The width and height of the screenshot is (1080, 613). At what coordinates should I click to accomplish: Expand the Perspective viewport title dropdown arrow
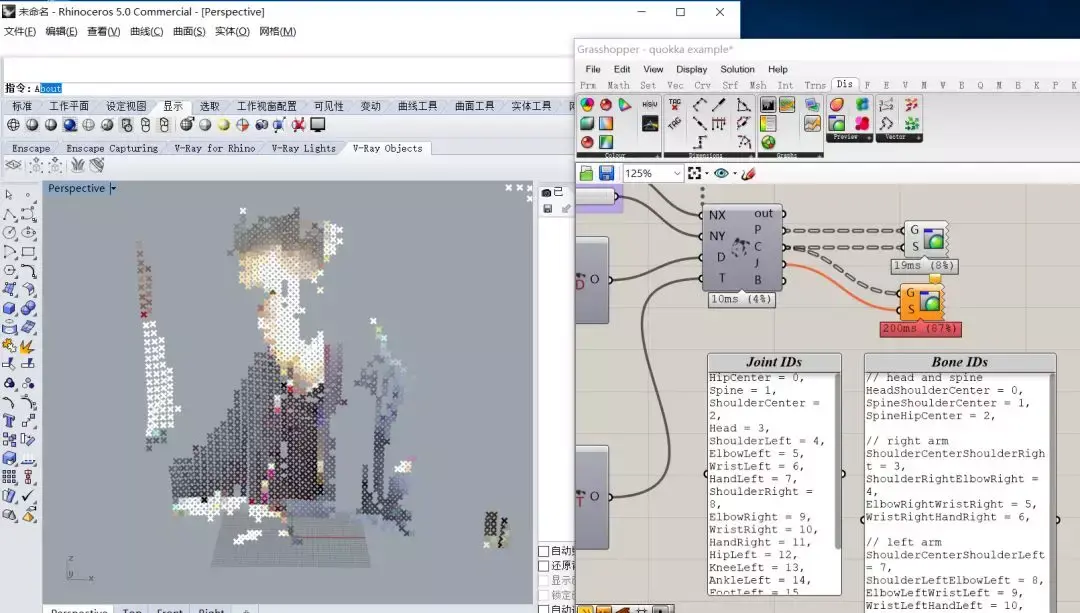coord(113,188)
